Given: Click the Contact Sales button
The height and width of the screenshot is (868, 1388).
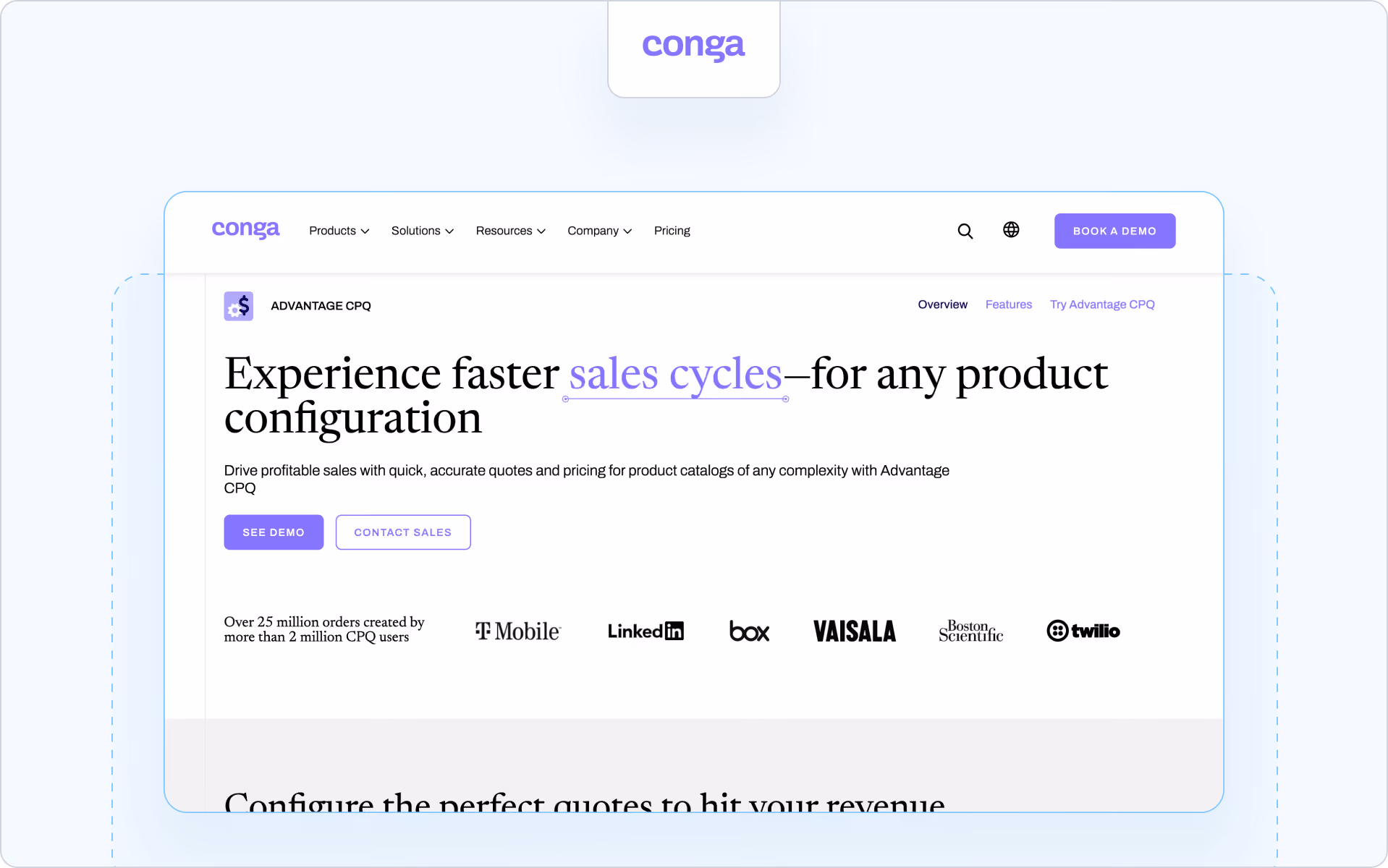Looking at the screenshot, I should (403, 532).
